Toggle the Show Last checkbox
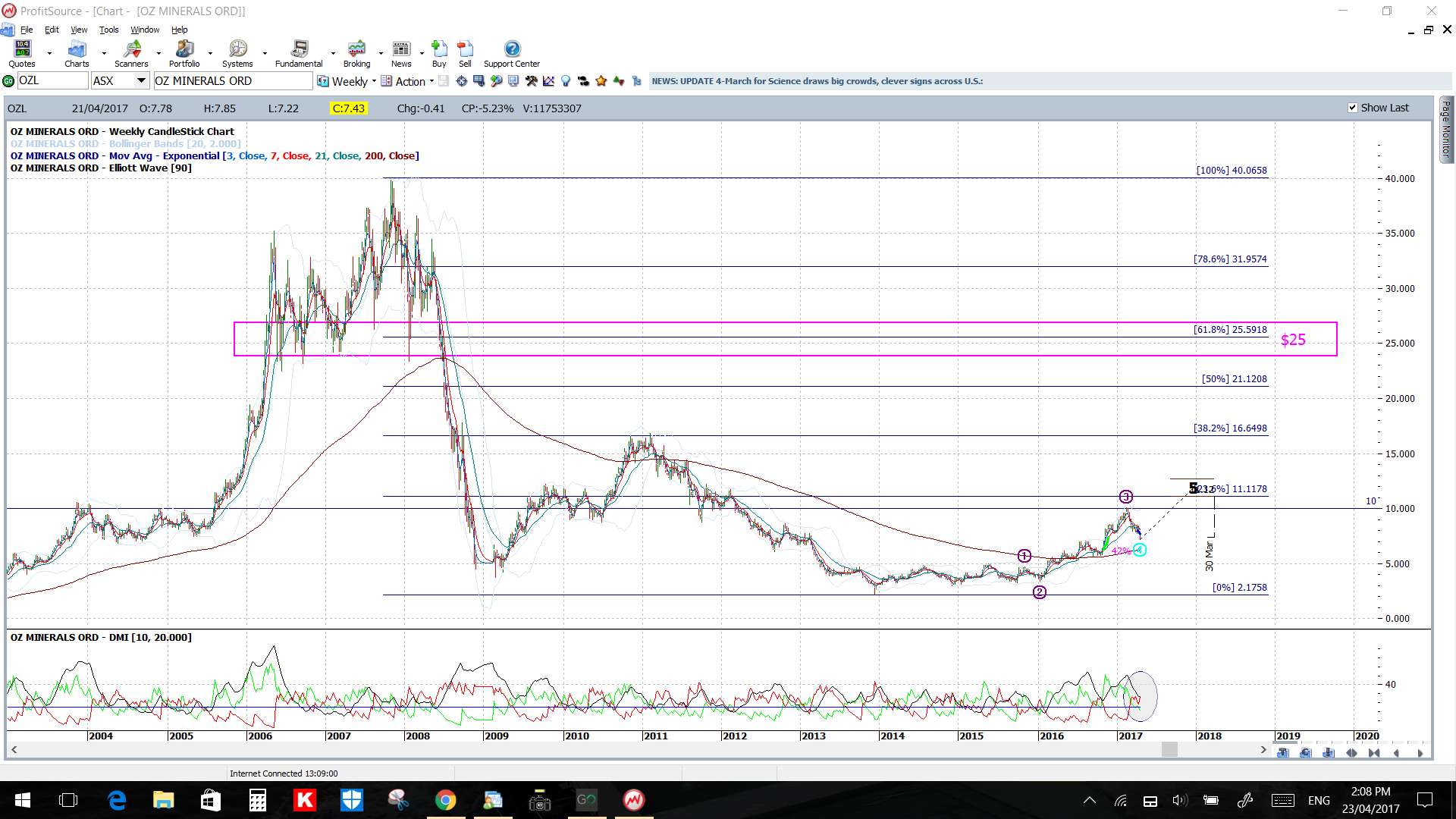The image size is (1456, 819). click(1352, 108)
